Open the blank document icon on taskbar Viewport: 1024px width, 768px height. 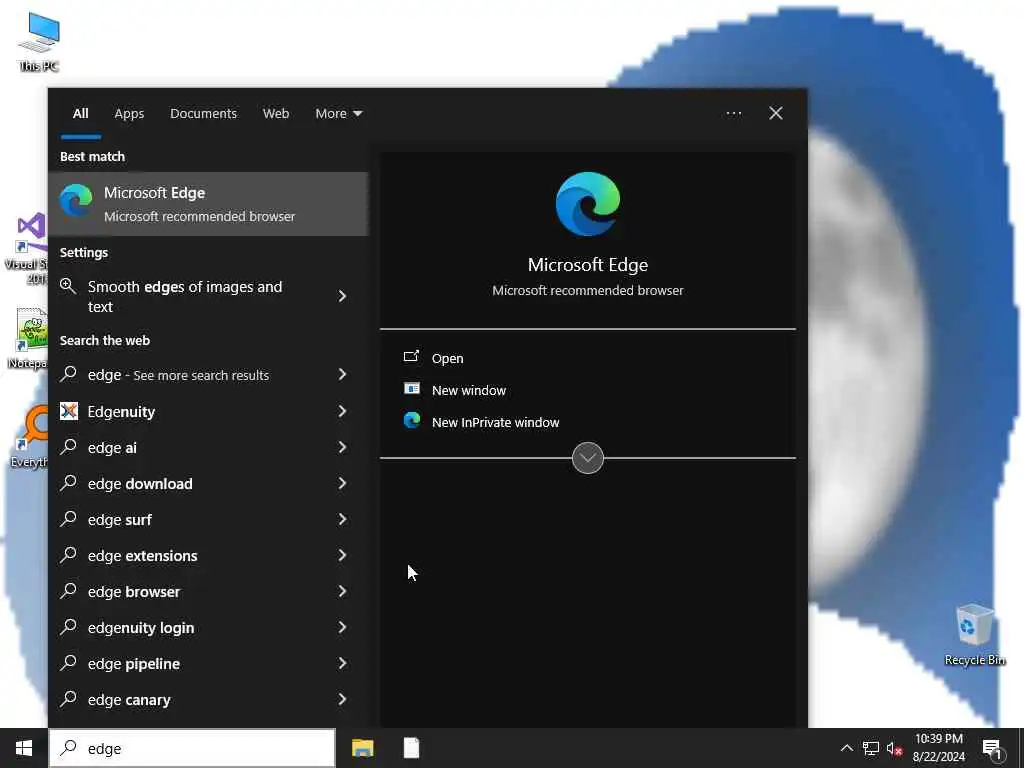tap(411, 748)
